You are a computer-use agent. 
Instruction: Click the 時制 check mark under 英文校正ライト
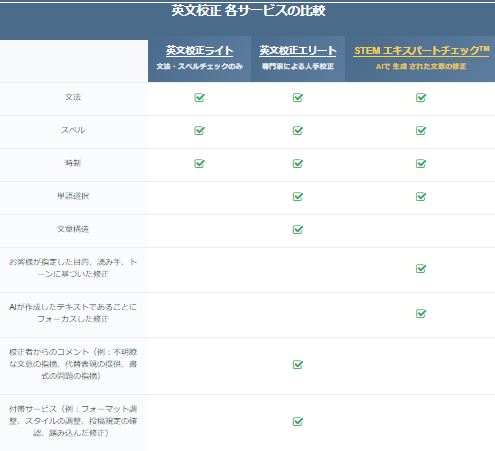coord(199,163)
